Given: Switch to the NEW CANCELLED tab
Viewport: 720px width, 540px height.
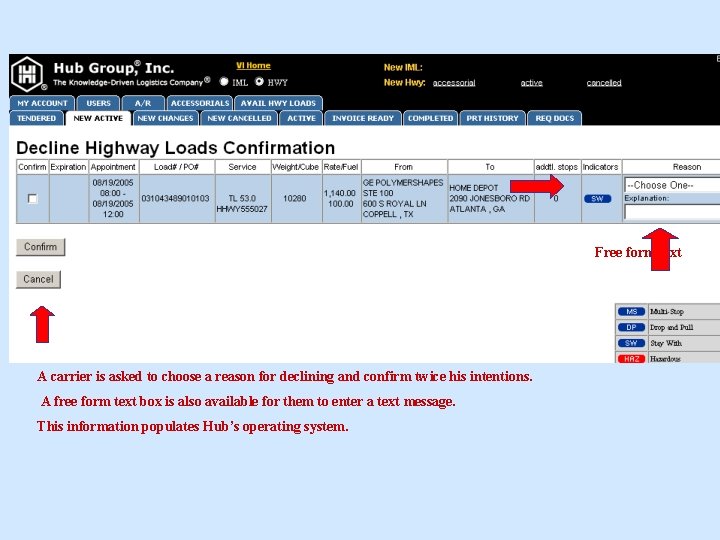Looking at the screenshot, I should [239, 118].
